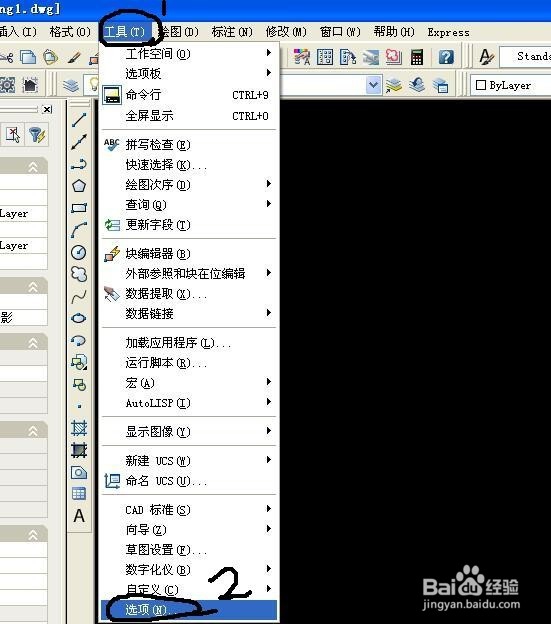The image size is (551, 624).
Task: Open the Tool Palettes window icon
Action: (325, 57)
